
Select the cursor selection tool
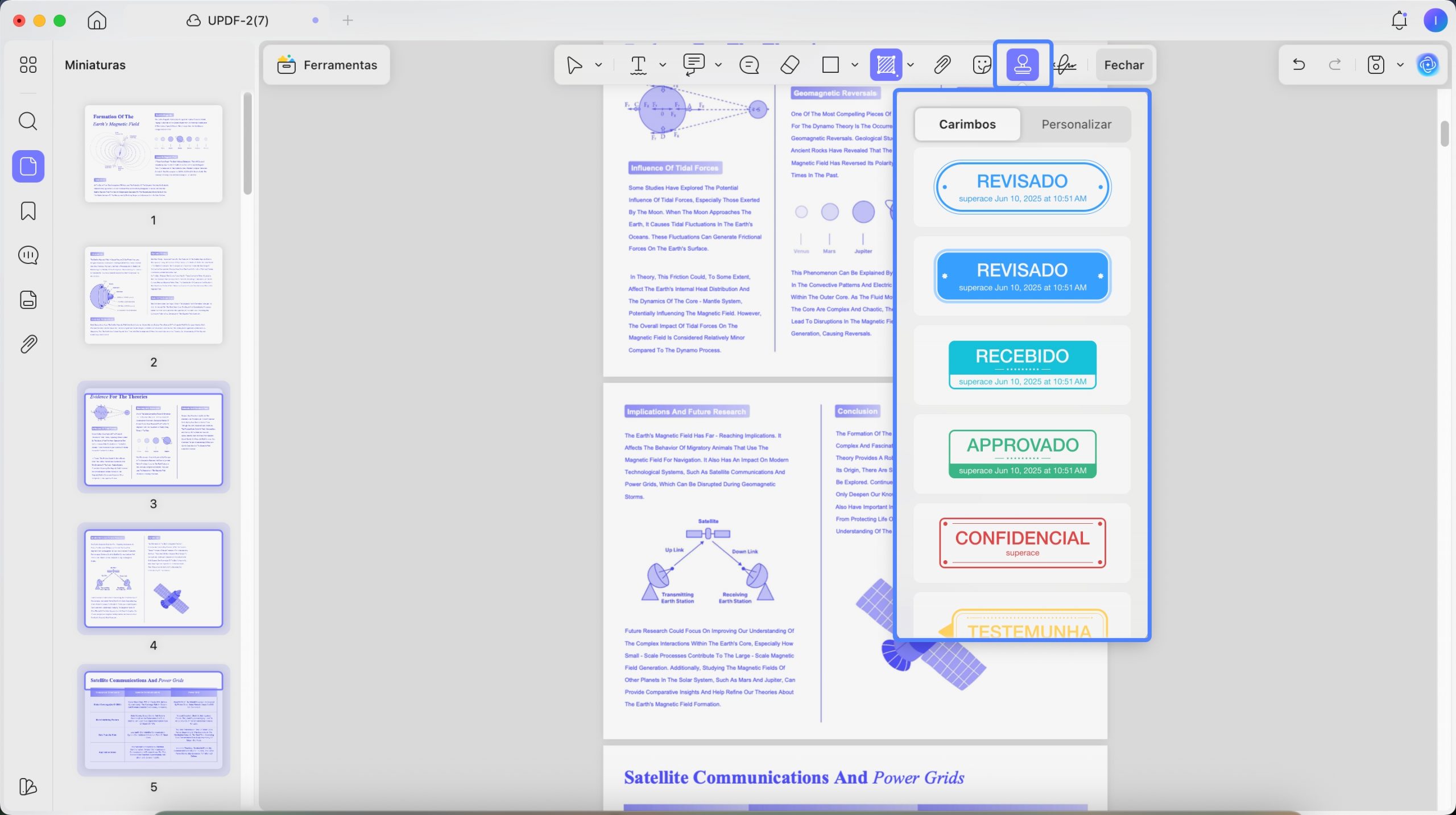[x=574, y=65]
